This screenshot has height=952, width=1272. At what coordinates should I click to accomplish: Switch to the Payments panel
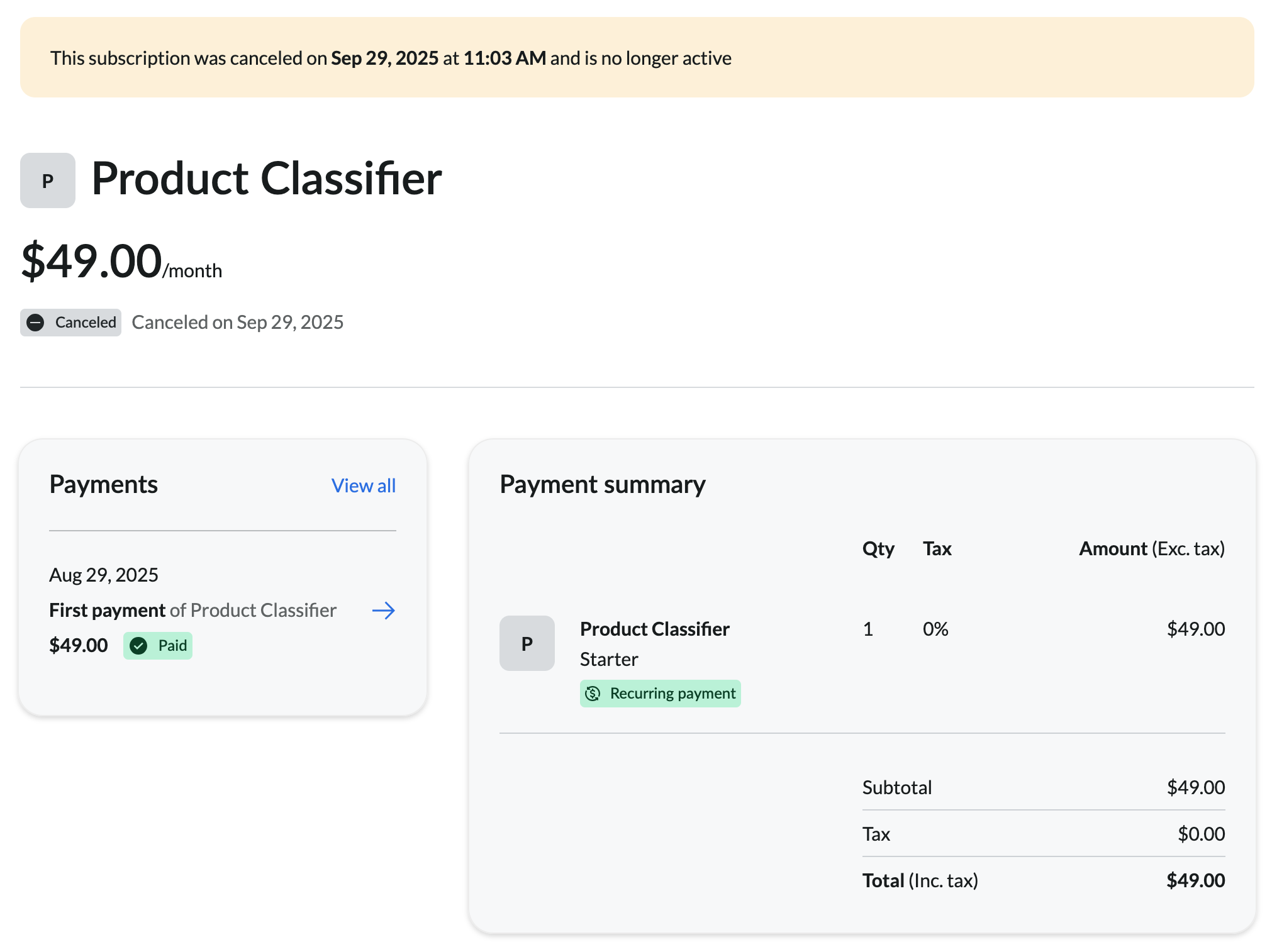[x=104, y=484]
